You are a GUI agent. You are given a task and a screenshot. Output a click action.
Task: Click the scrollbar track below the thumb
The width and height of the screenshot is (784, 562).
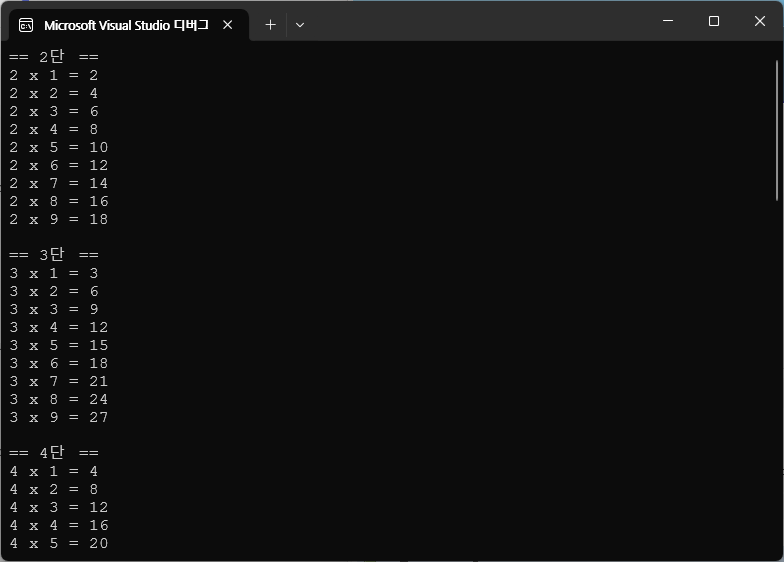point(777,380)
